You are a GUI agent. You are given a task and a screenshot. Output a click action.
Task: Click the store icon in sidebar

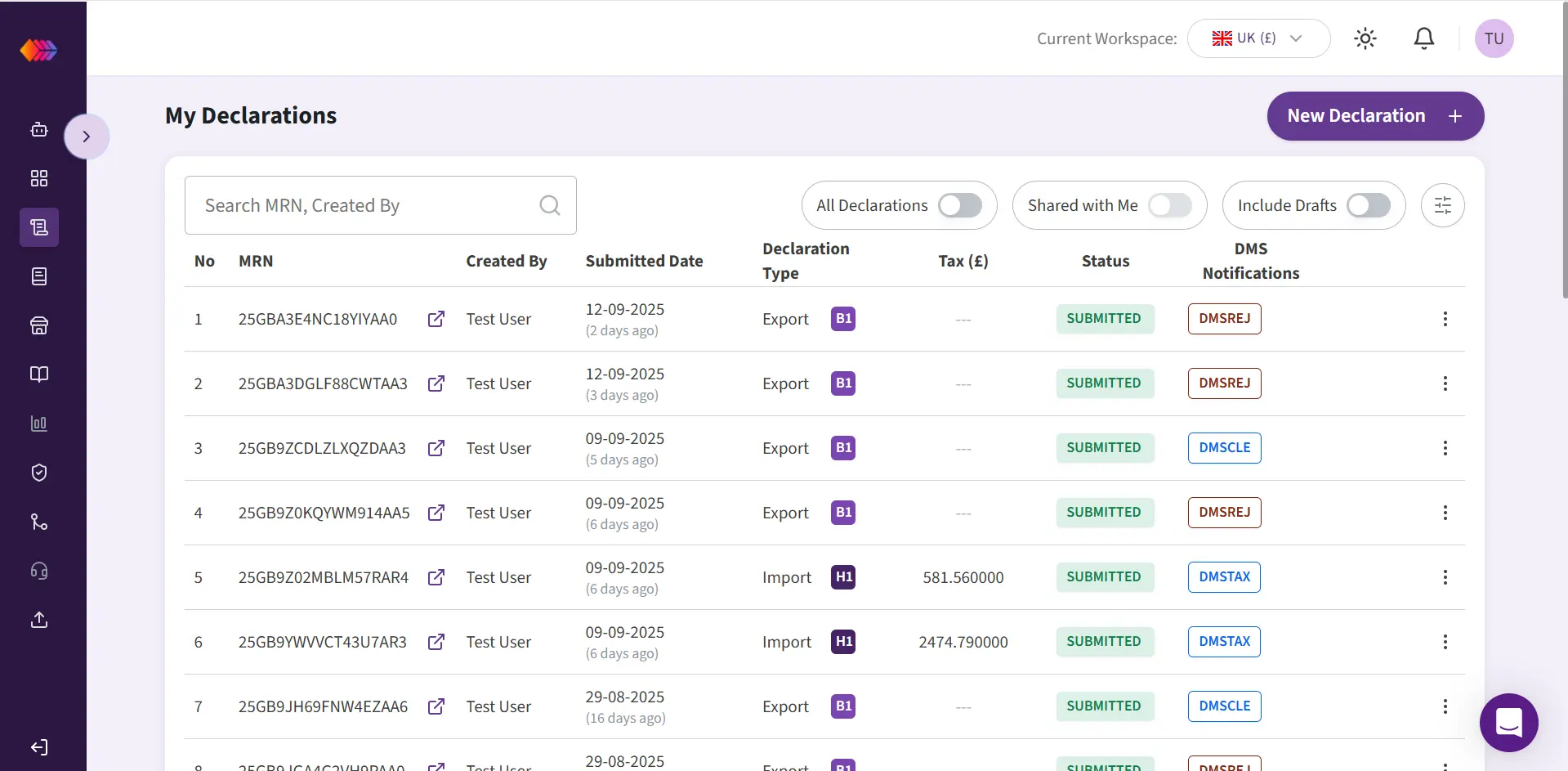coord(38,325)
